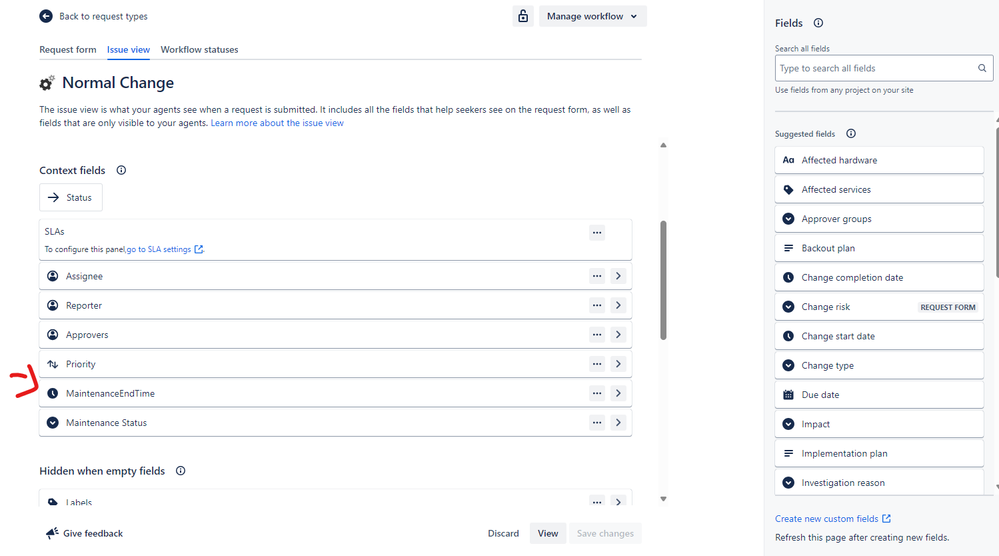
Task: Click the Maintenance Status dropdown-type icon
Action: [53, 422]
